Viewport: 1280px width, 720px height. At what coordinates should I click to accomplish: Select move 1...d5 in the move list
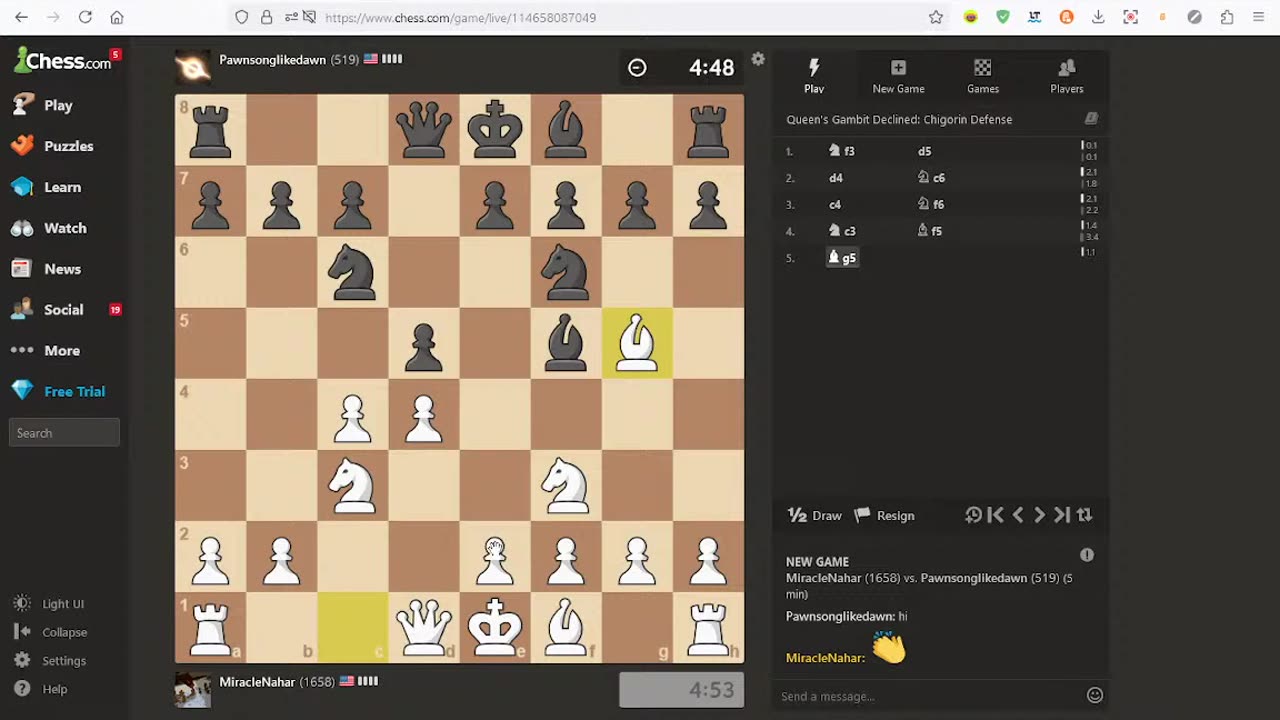tap(924, 151)
